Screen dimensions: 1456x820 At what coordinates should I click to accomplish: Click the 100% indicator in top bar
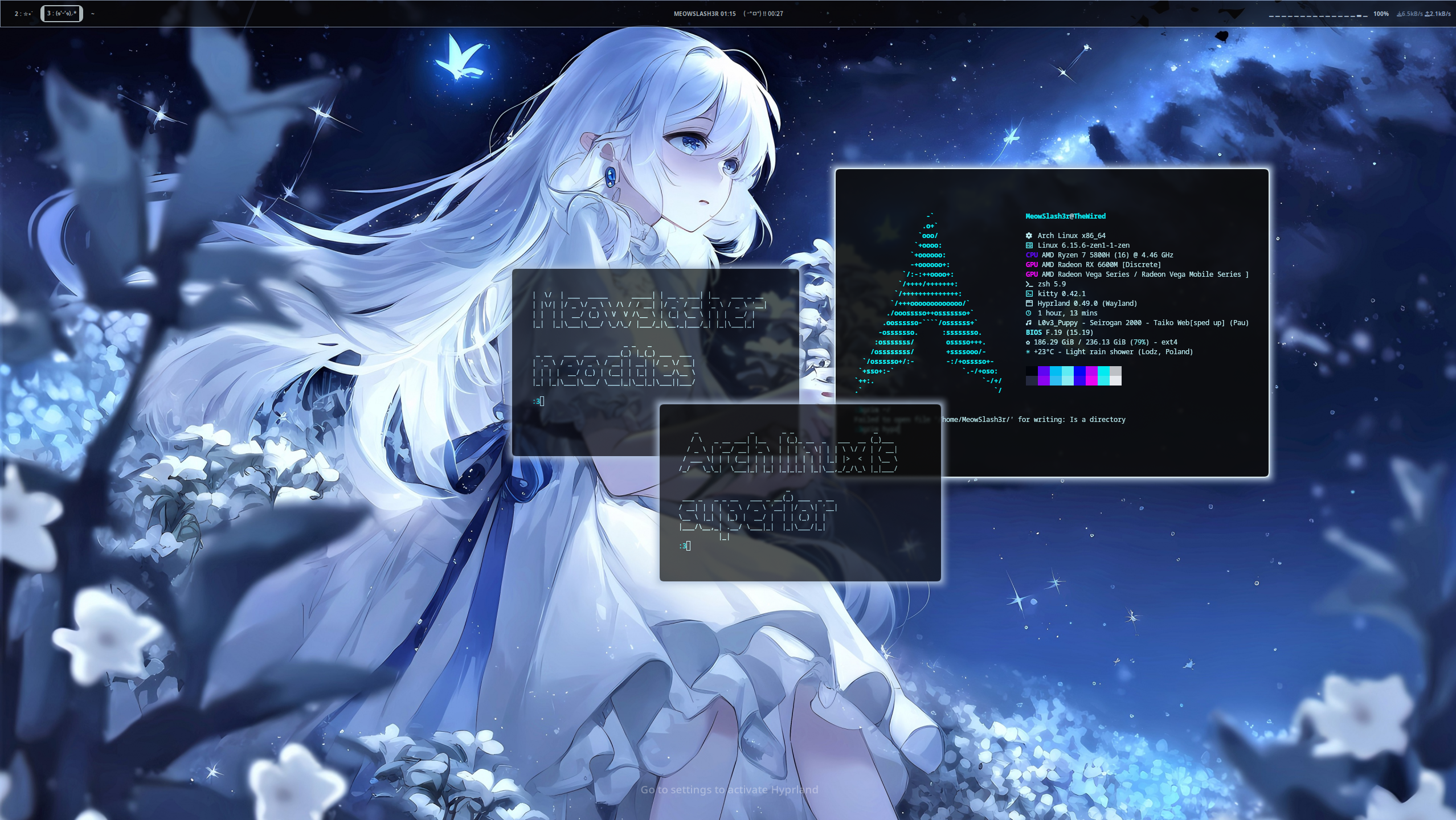[1381, 14]
